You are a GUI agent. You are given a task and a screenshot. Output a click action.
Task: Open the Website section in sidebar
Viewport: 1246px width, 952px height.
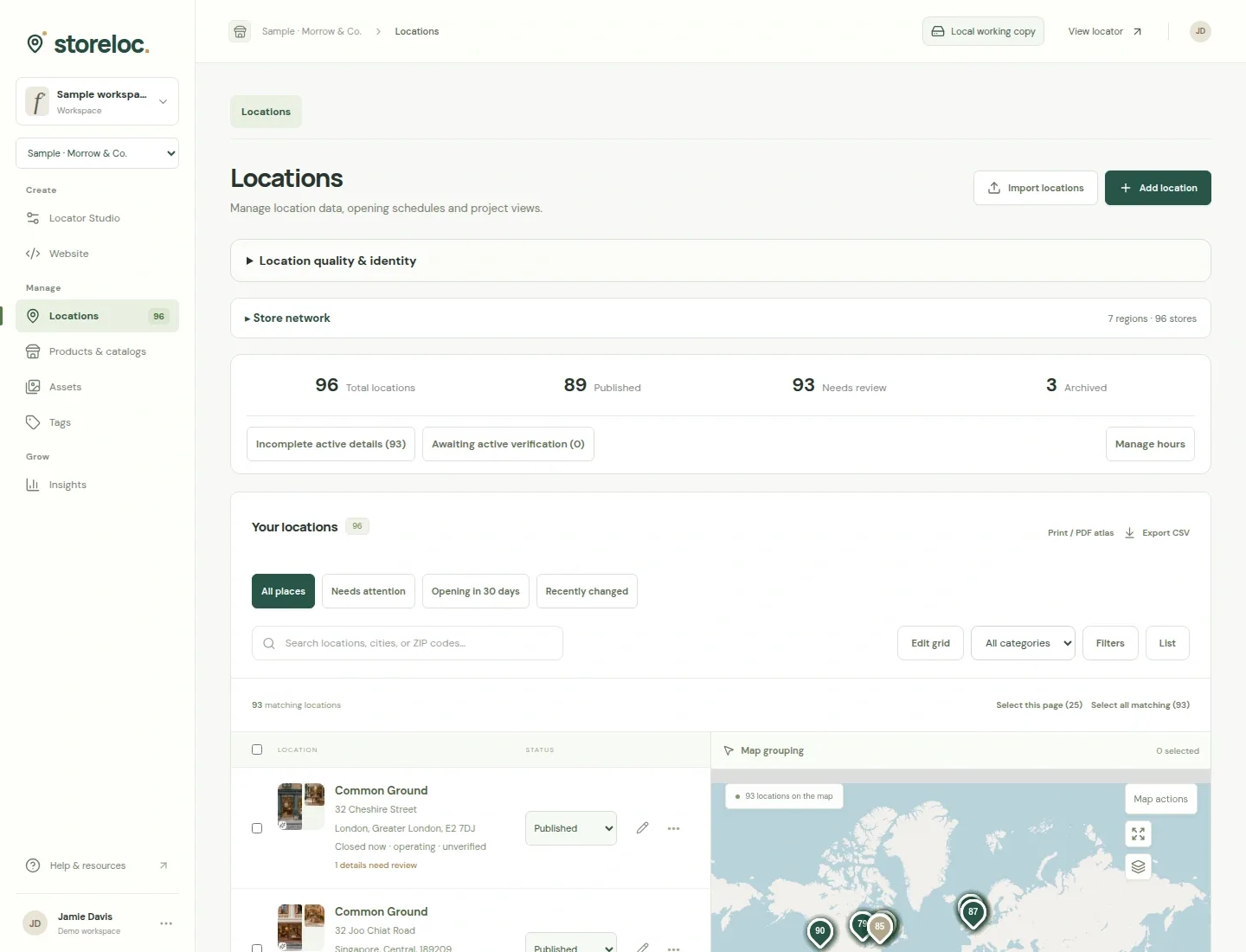pyautogui.click(x=97, y=254)
